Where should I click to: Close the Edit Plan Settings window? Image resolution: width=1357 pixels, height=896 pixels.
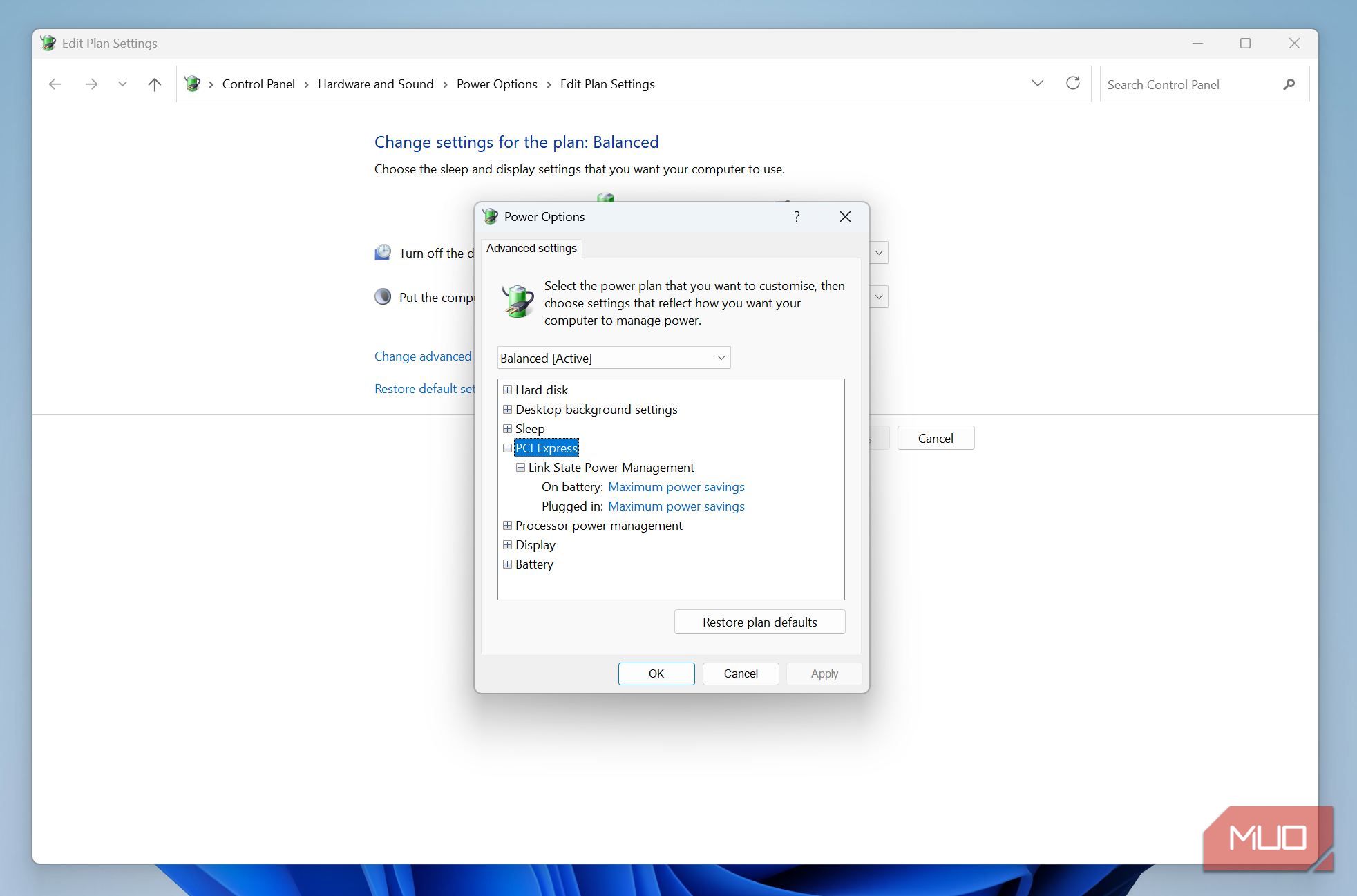click(1294, 43)
